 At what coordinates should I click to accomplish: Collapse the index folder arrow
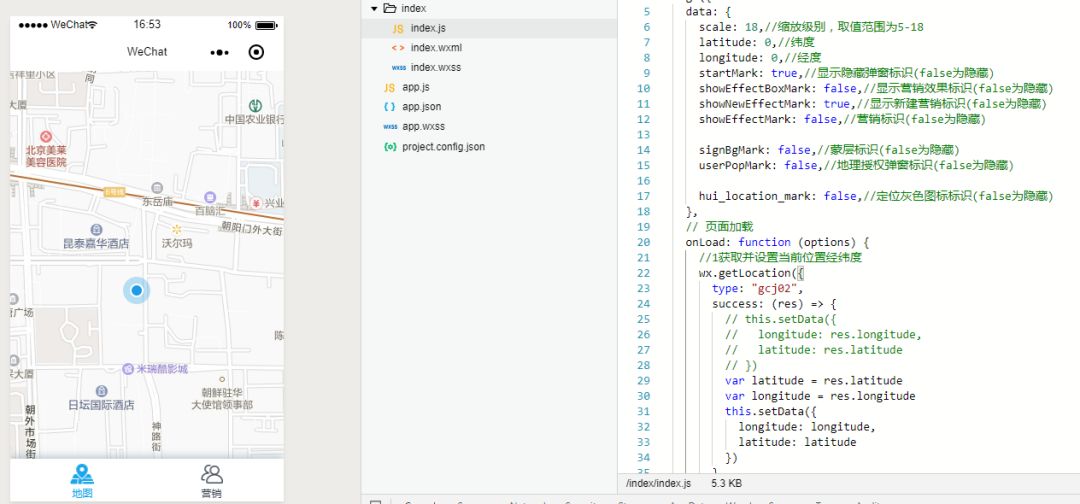[374, 9]
